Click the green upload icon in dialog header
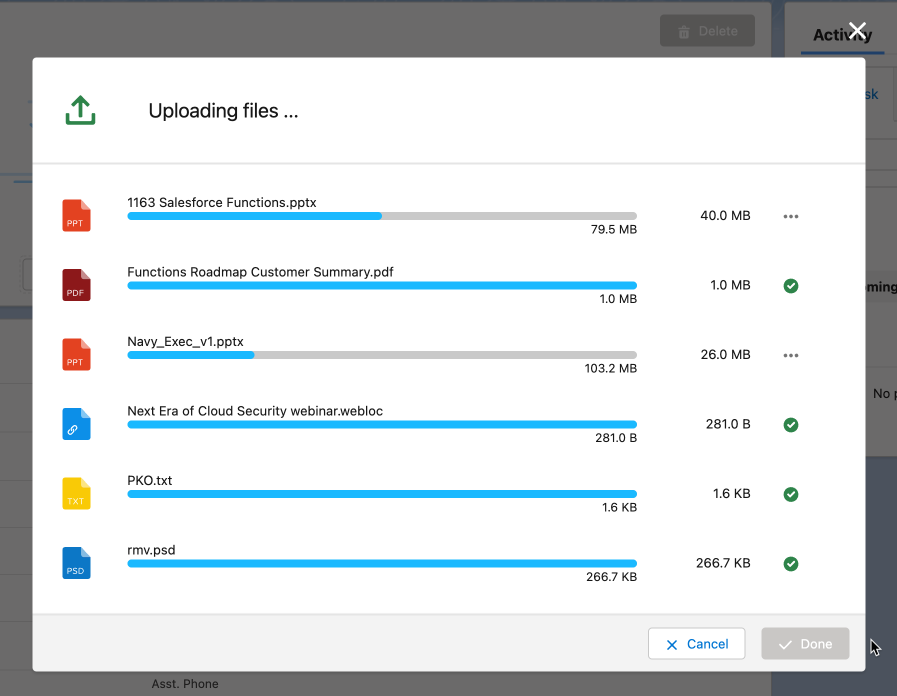Screen dimensions: 897x696 tap(80, 110)
